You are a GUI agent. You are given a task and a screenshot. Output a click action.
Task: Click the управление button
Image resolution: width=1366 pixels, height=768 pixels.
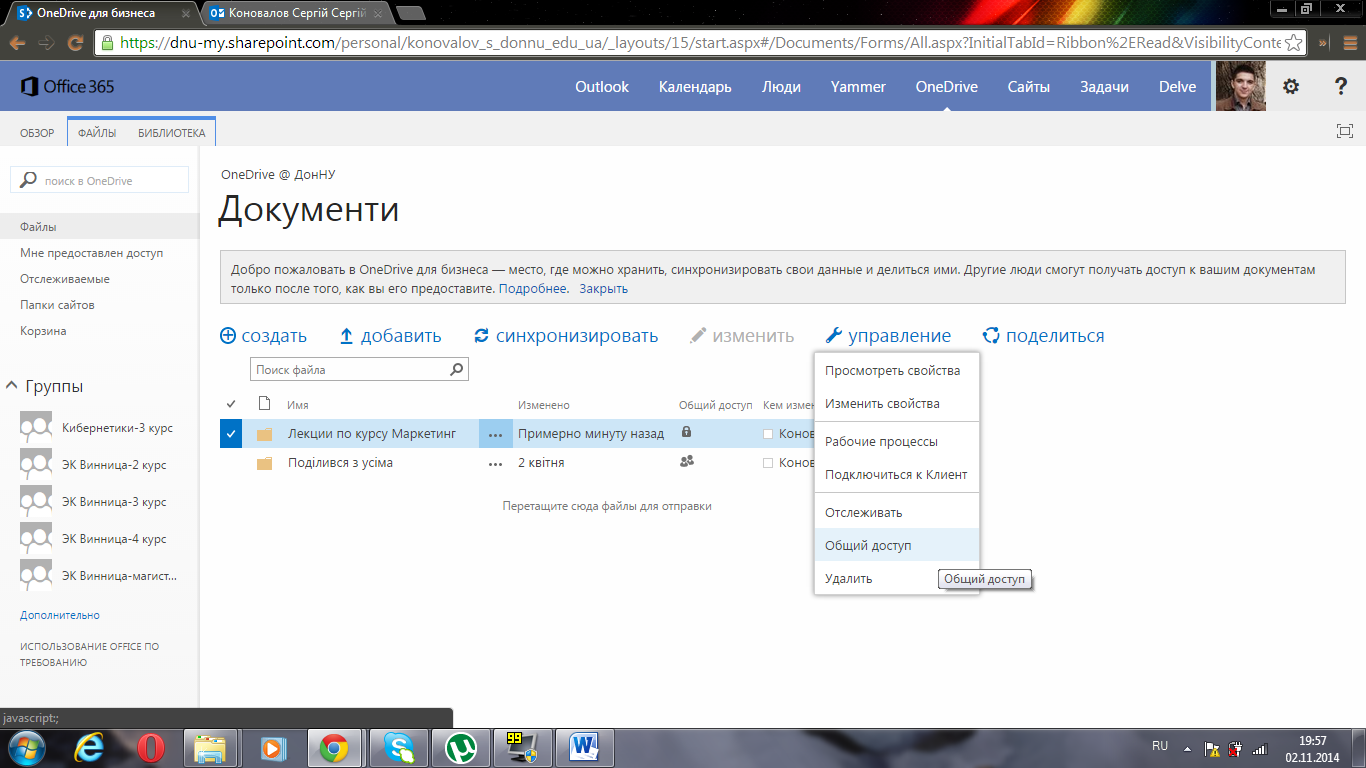coord(888,336)
